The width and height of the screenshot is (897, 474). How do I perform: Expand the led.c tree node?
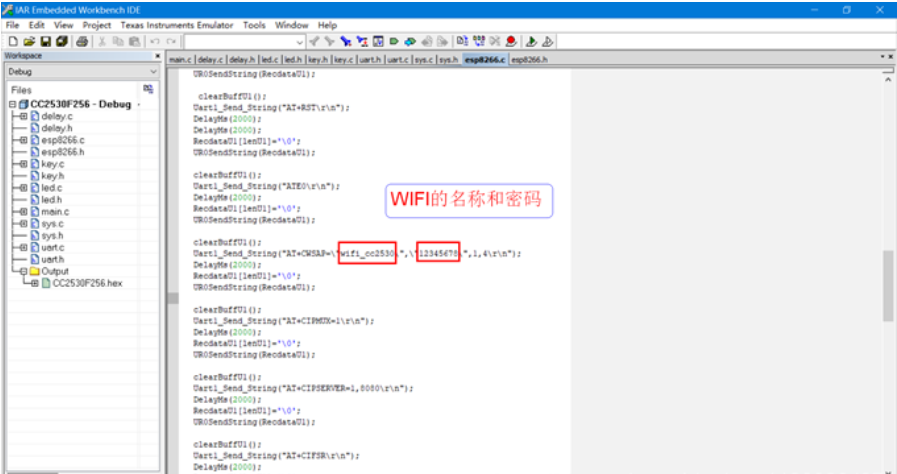point(23,188)
